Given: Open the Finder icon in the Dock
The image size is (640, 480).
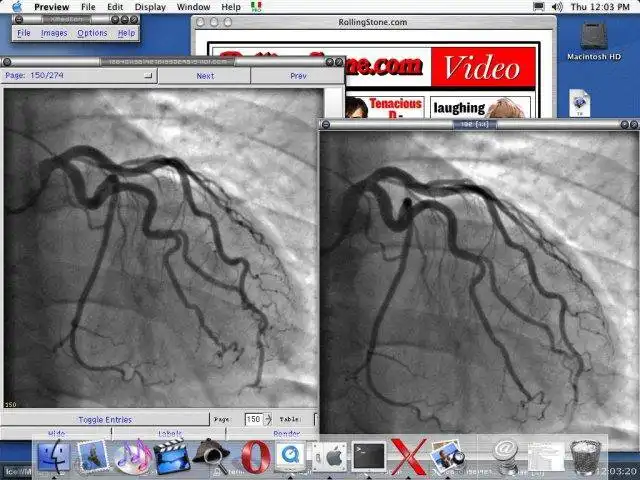Looking at the screenshot, I should (53, 457).
